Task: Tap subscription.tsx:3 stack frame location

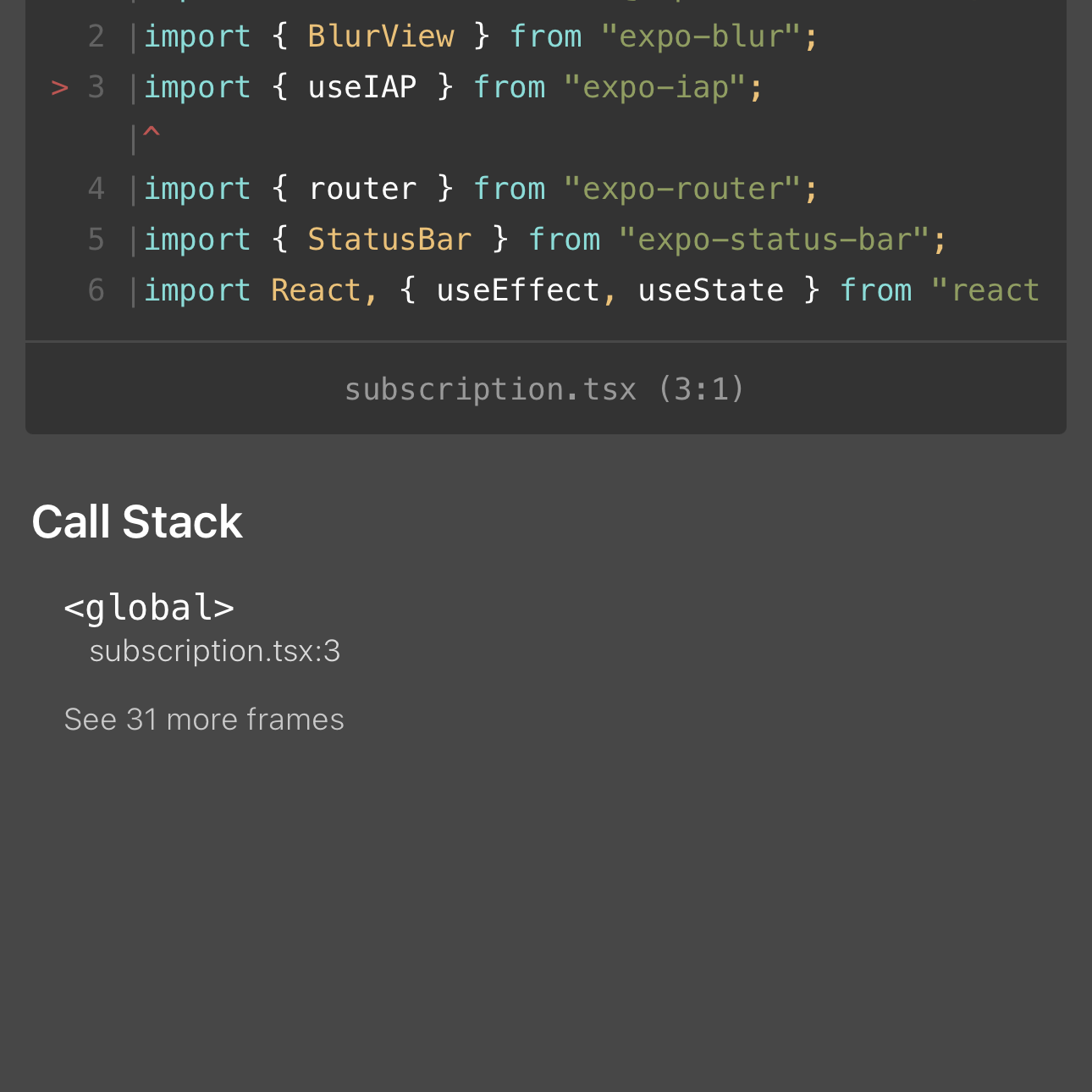Action: [x=215, y=651]
